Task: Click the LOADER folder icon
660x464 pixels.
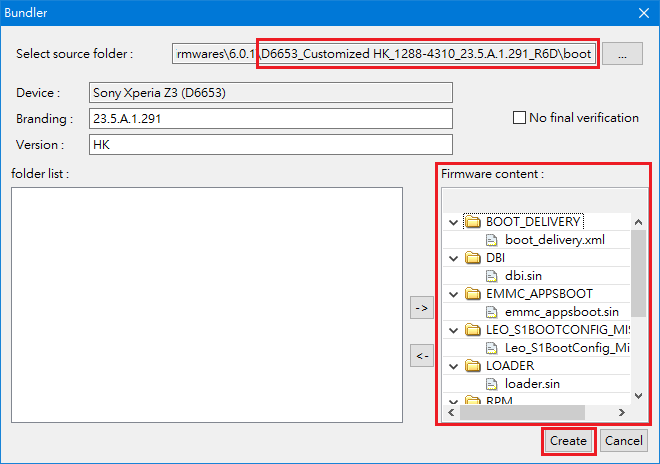Action: tap(473, 365)
